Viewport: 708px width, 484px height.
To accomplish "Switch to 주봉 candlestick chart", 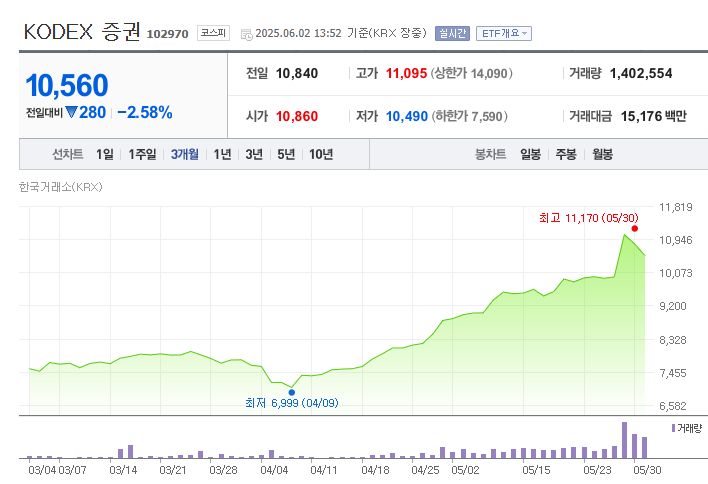I will [566, 154].
